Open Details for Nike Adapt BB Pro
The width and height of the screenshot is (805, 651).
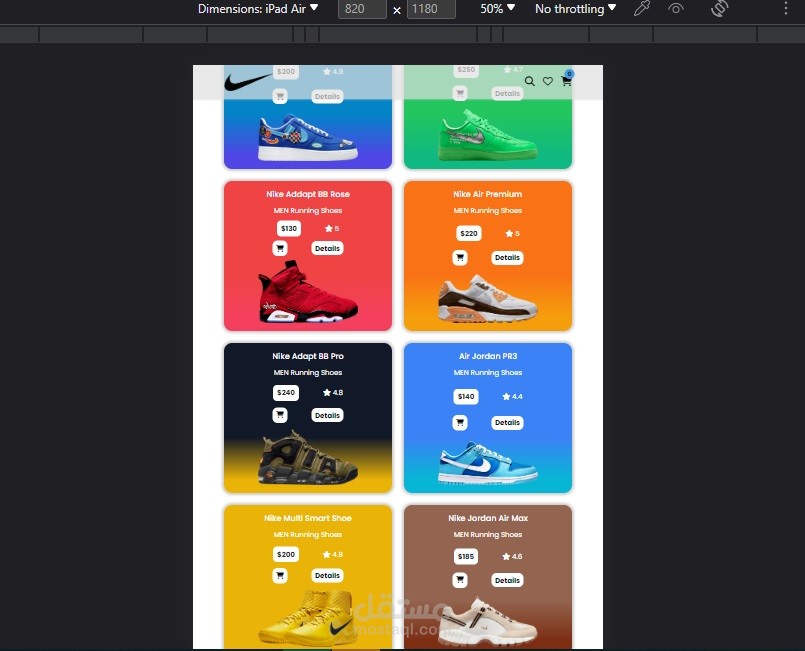327,415
